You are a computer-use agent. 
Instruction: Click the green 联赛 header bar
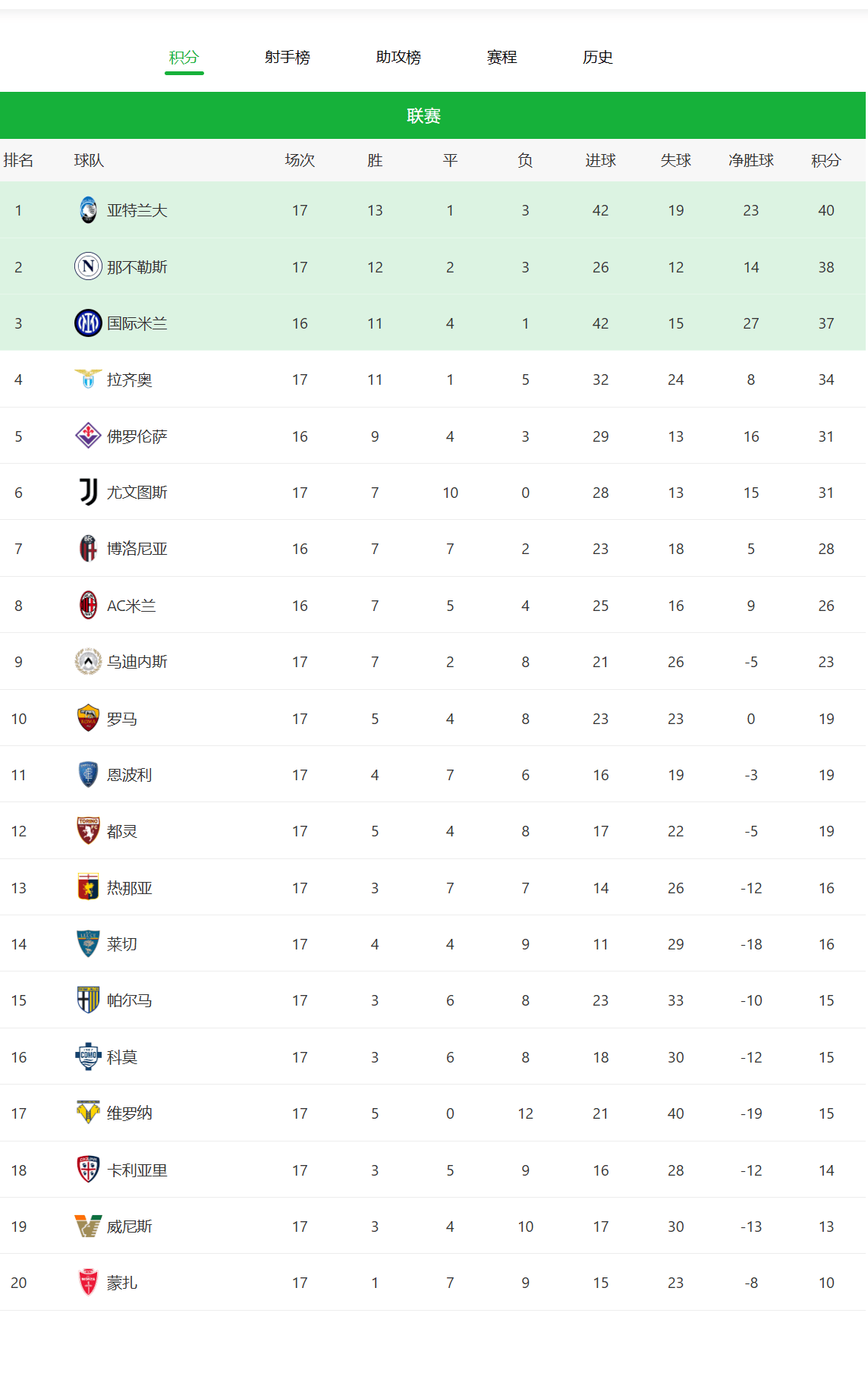pos(433,115)
